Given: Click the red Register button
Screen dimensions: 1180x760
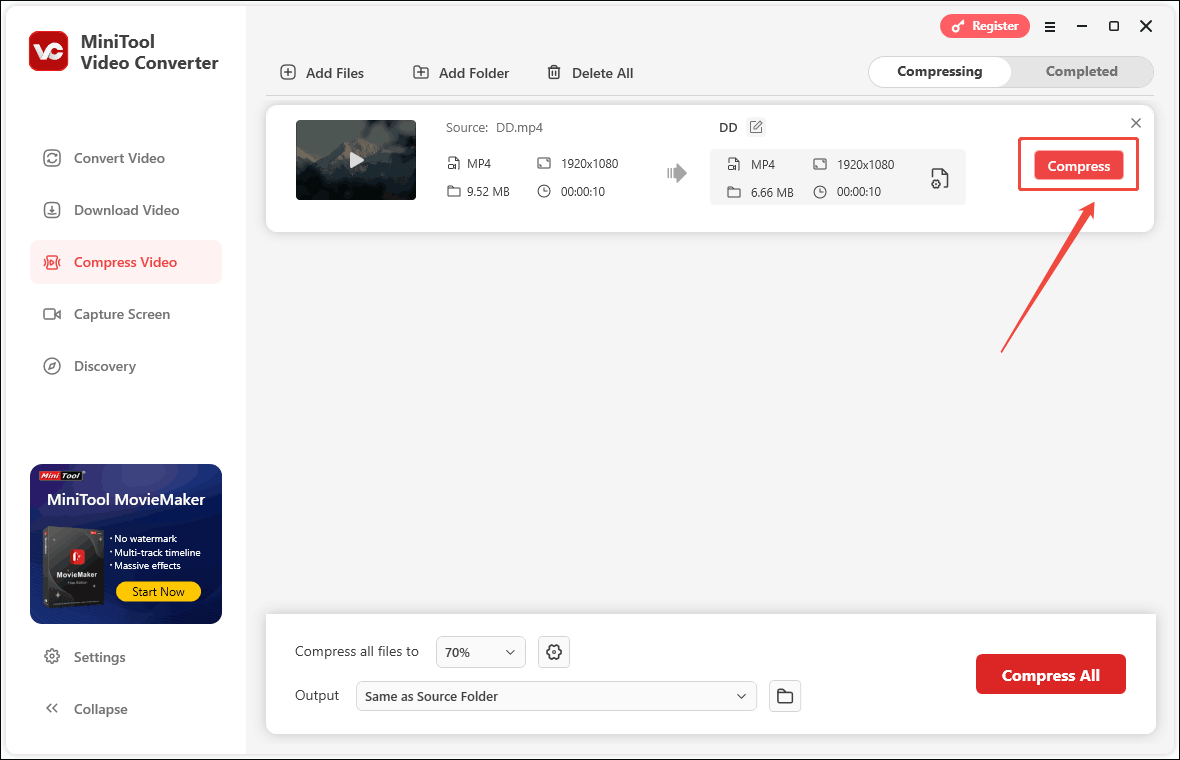Looking at the screenshot, I should (x=984, y=26).
